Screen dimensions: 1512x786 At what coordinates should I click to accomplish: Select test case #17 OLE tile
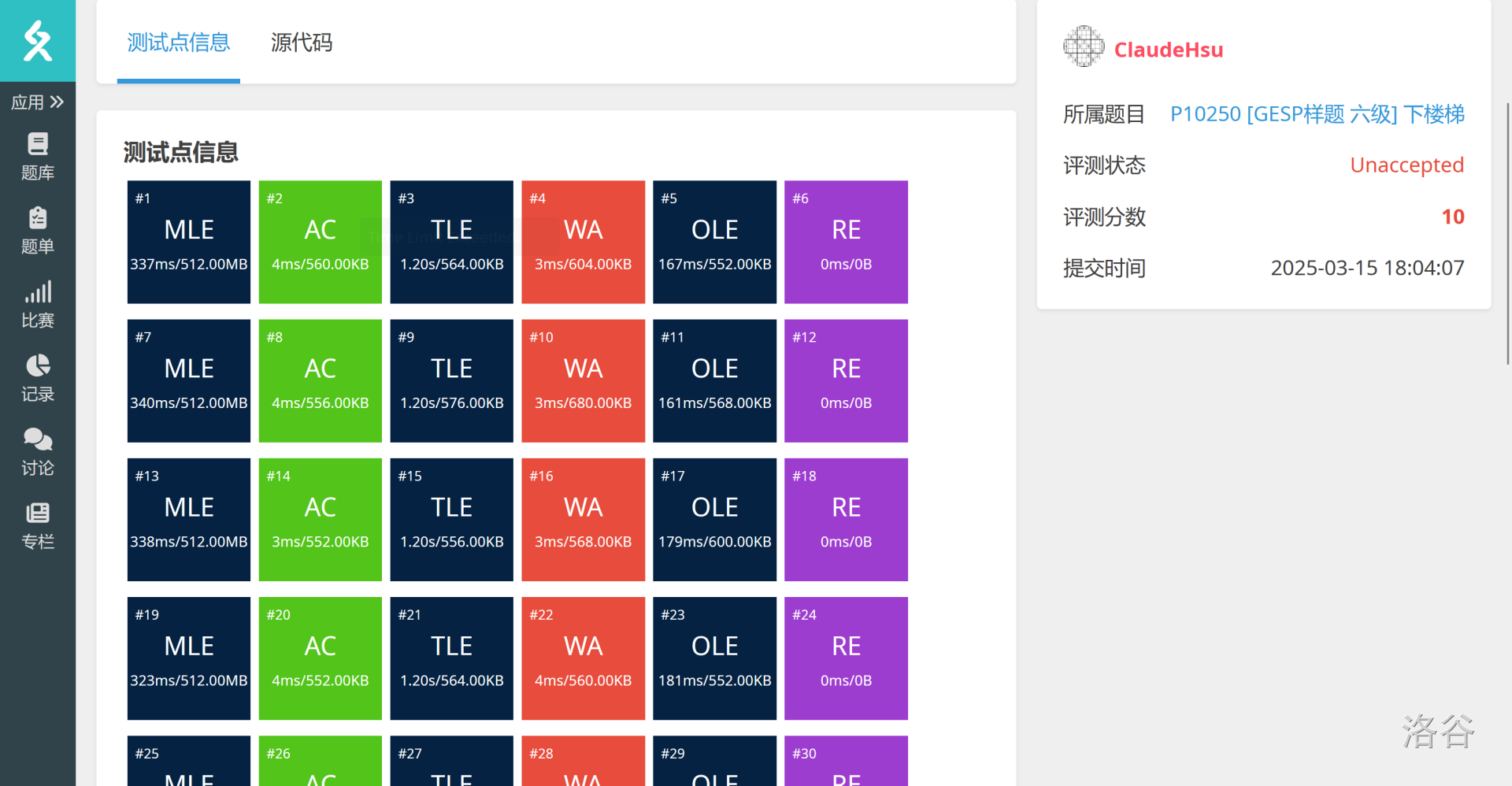click(x=715, y=520)
